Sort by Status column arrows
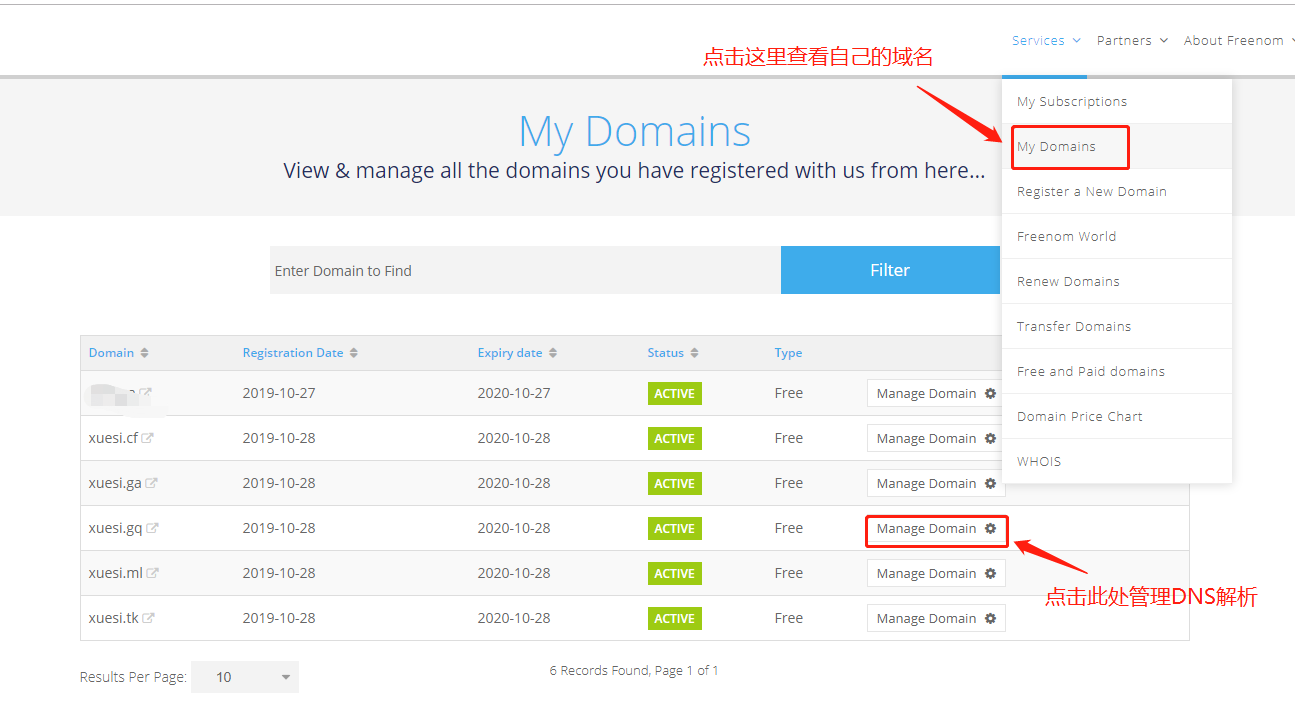Viewport: 1295px width, 703px height. (x=695, y=353)
